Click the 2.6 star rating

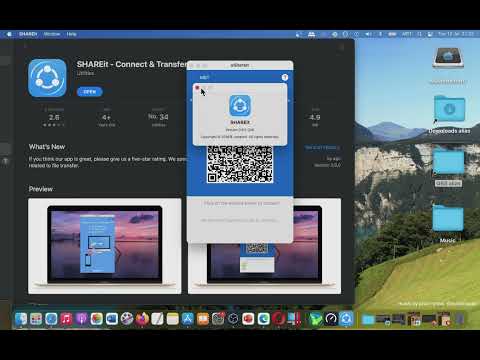[54, 117]
